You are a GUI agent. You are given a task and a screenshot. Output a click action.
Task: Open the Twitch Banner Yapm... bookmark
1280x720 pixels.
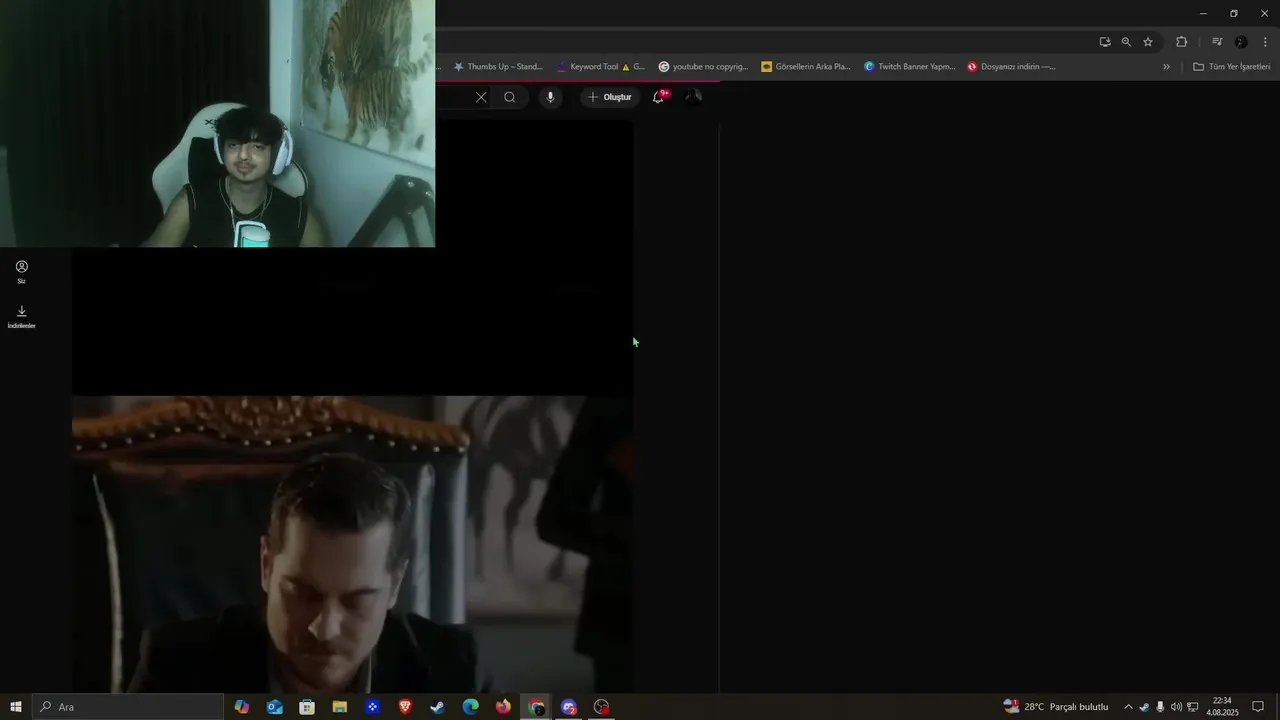coord(910,67)
